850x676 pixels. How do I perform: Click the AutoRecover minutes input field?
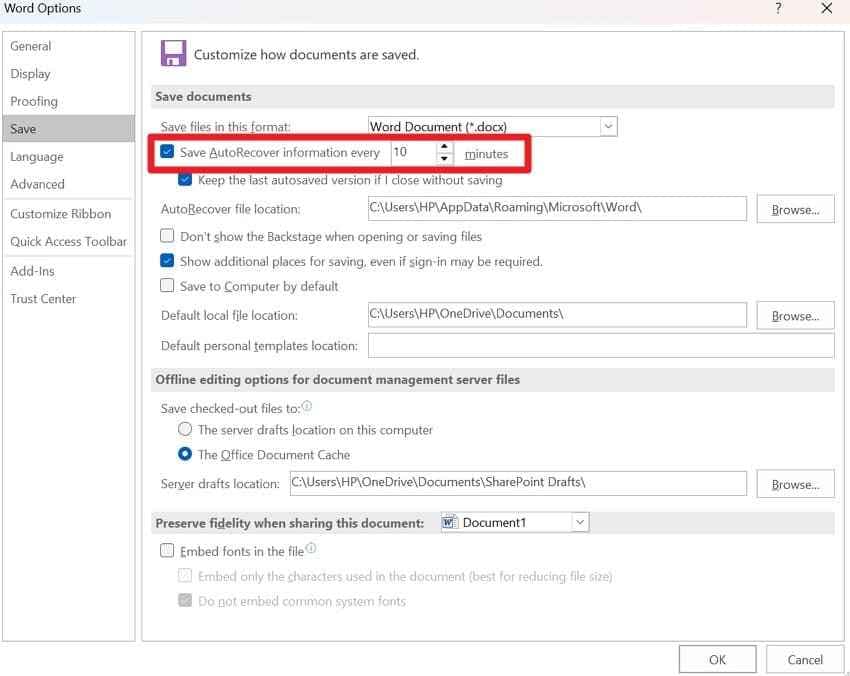tap(414, 153)
